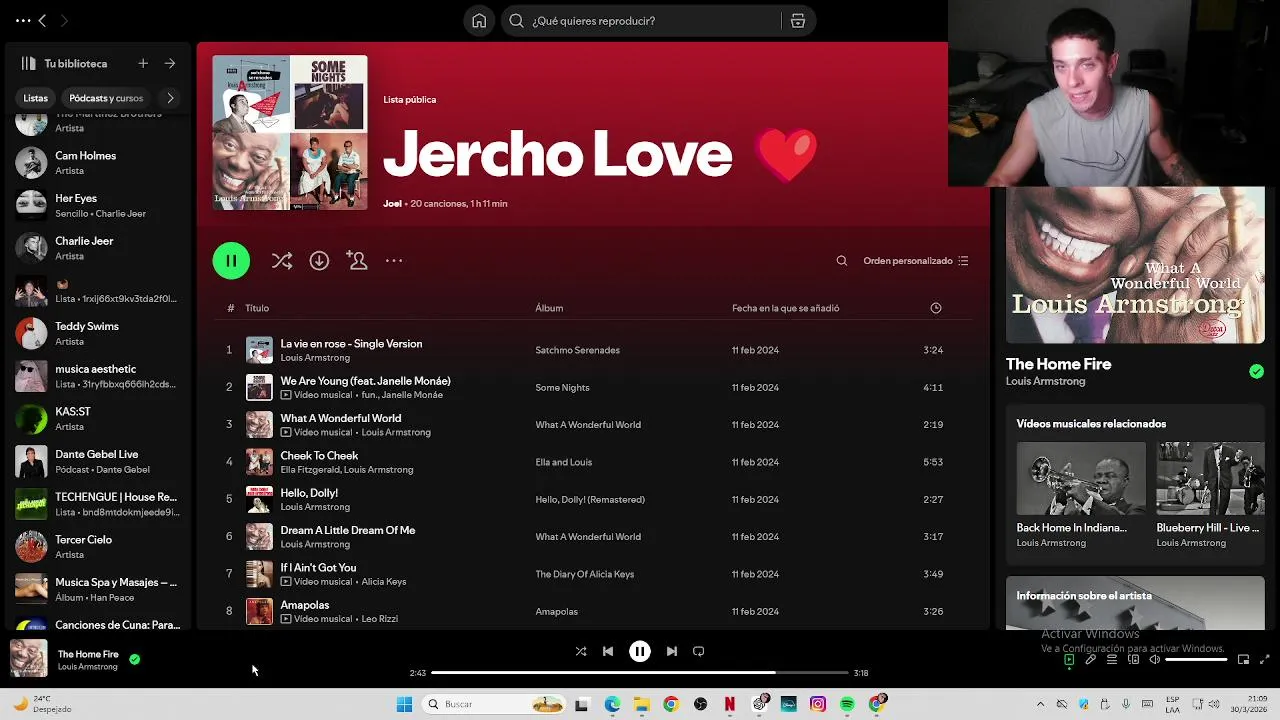Go back with the left navigation arrow
This screenshot has width=1280, height=720.
click(42, 20)
